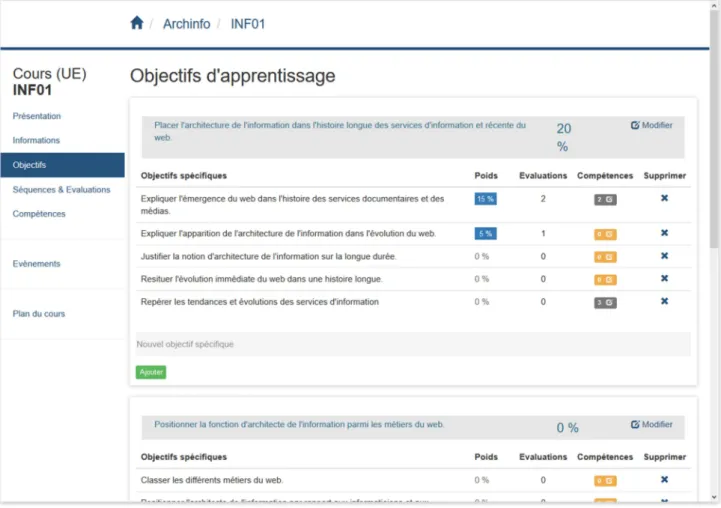Click the scrollbar down arrow

coord(714,498)
